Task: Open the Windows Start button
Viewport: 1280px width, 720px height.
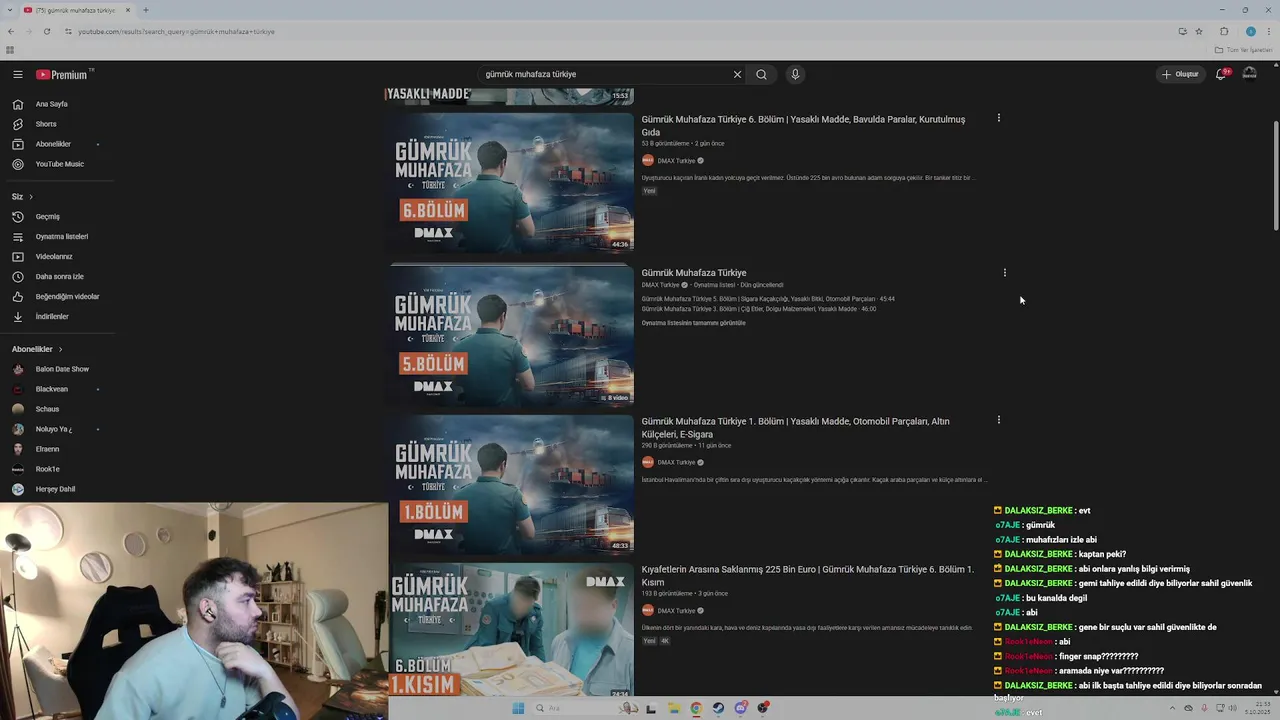Action: tap(518, 708)
